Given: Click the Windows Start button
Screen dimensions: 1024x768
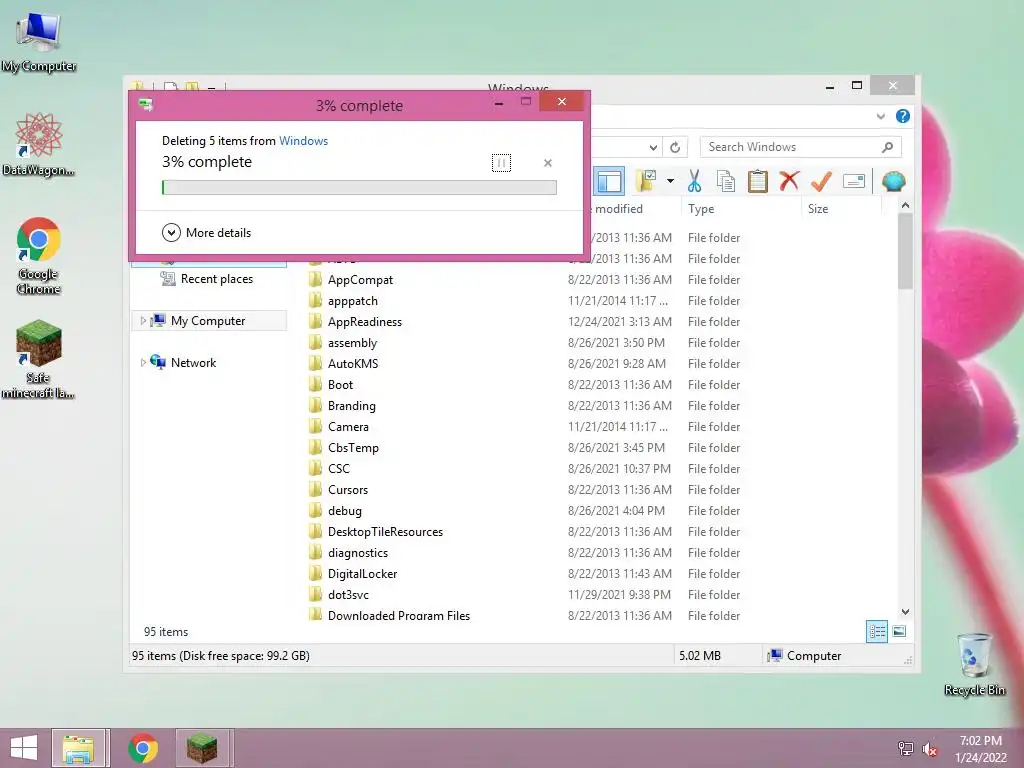Looking at the screenshot, I should point(24,748).
